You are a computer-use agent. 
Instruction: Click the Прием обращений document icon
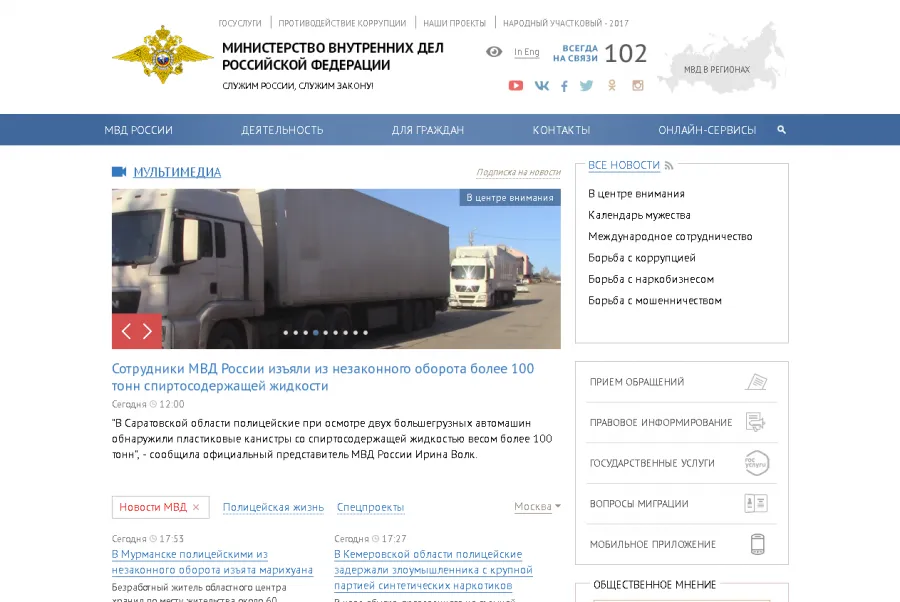tap(757, 382)
